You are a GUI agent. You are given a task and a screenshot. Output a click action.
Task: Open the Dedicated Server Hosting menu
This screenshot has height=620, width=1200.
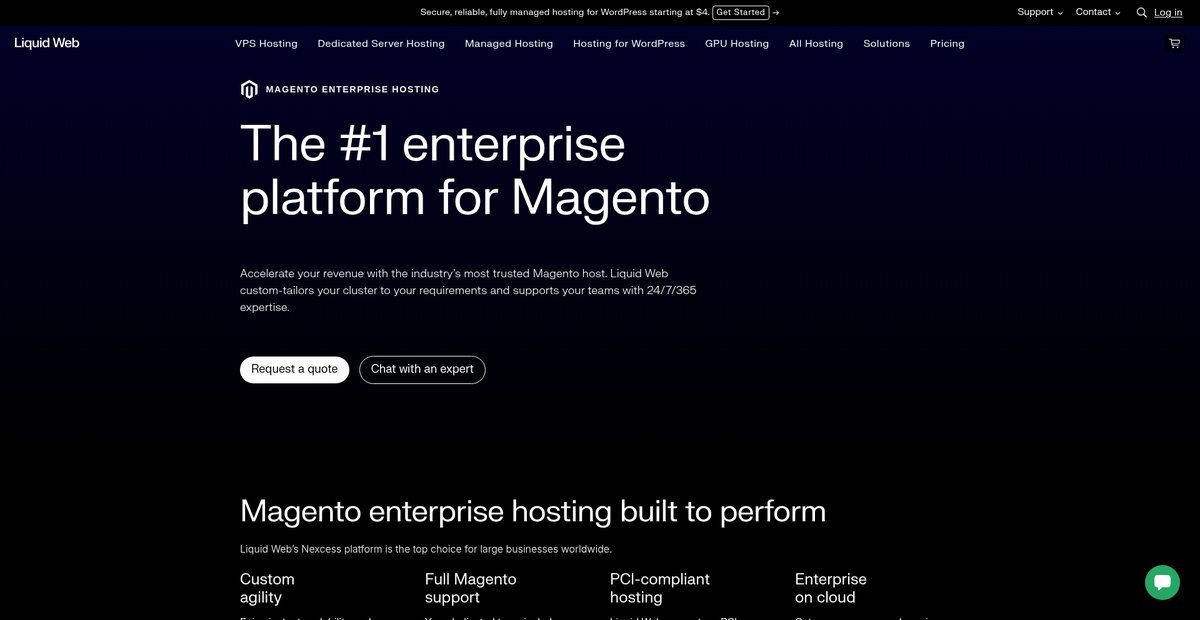tap(381, 44)
